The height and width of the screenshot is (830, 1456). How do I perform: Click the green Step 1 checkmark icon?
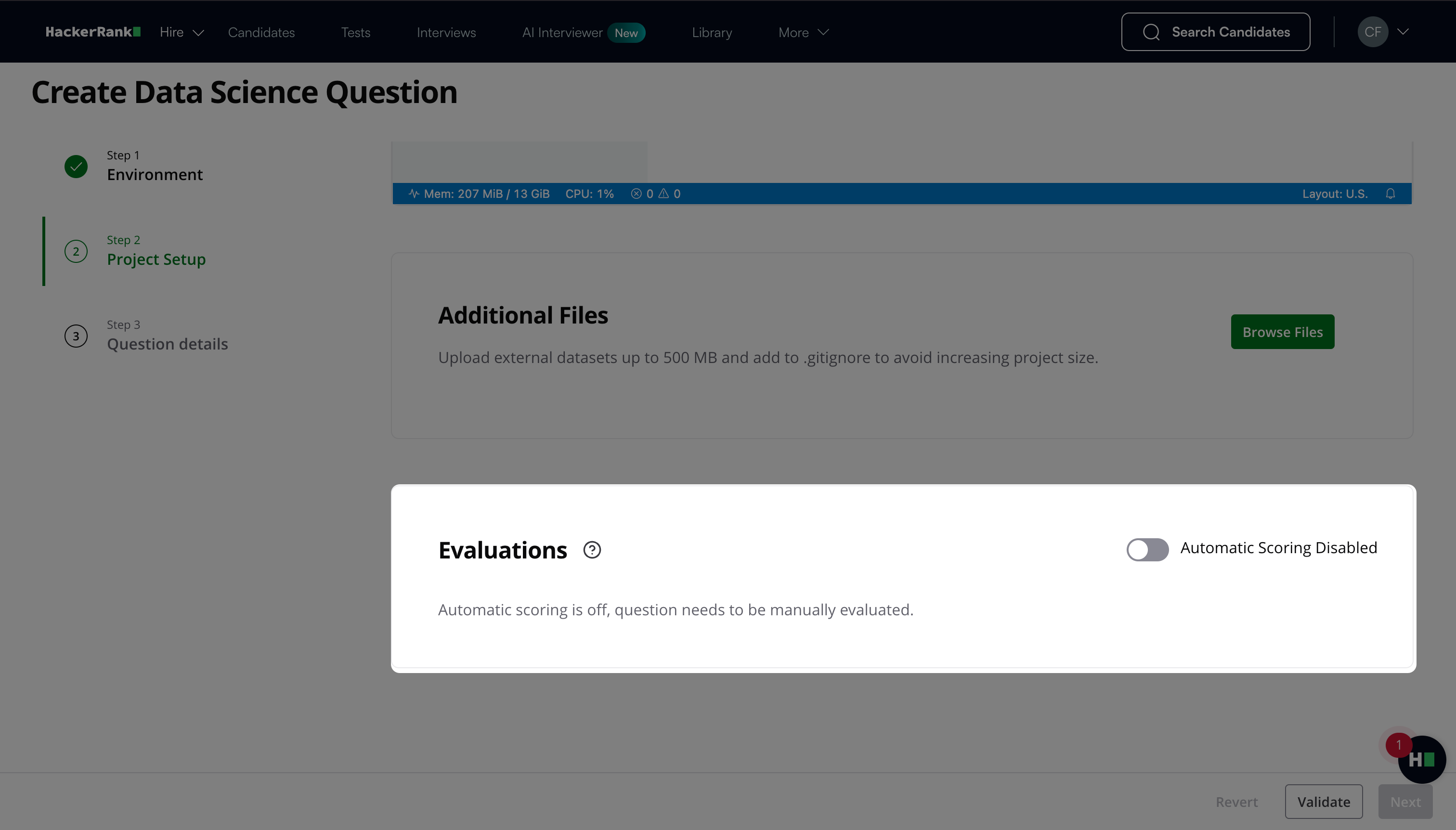tap(76, 167)
